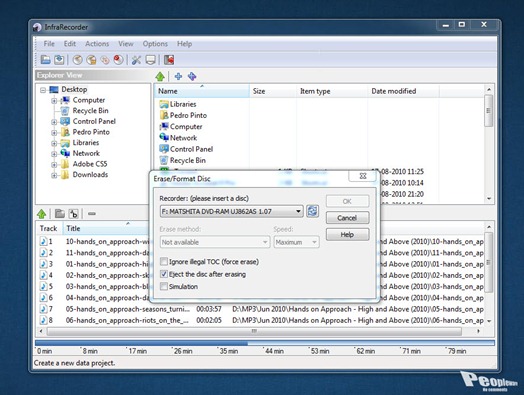
Task: Expand the Computer tree node
Action: point(54,101)
